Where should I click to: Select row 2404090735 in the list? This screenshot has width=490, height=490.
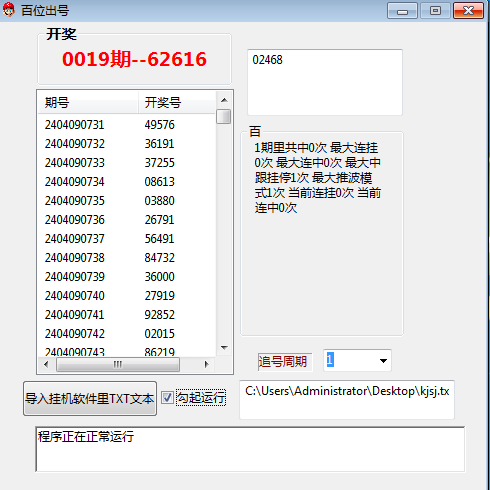click(127, 201)
